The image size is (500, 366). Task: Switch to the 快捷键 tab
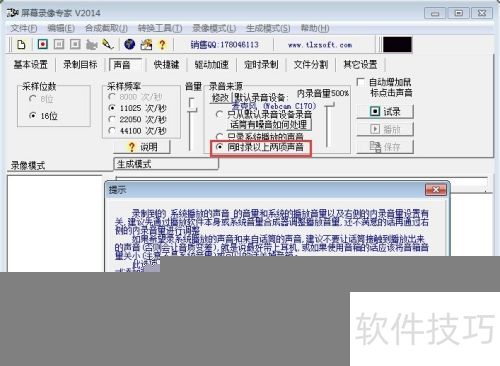(x=166, y=64)
